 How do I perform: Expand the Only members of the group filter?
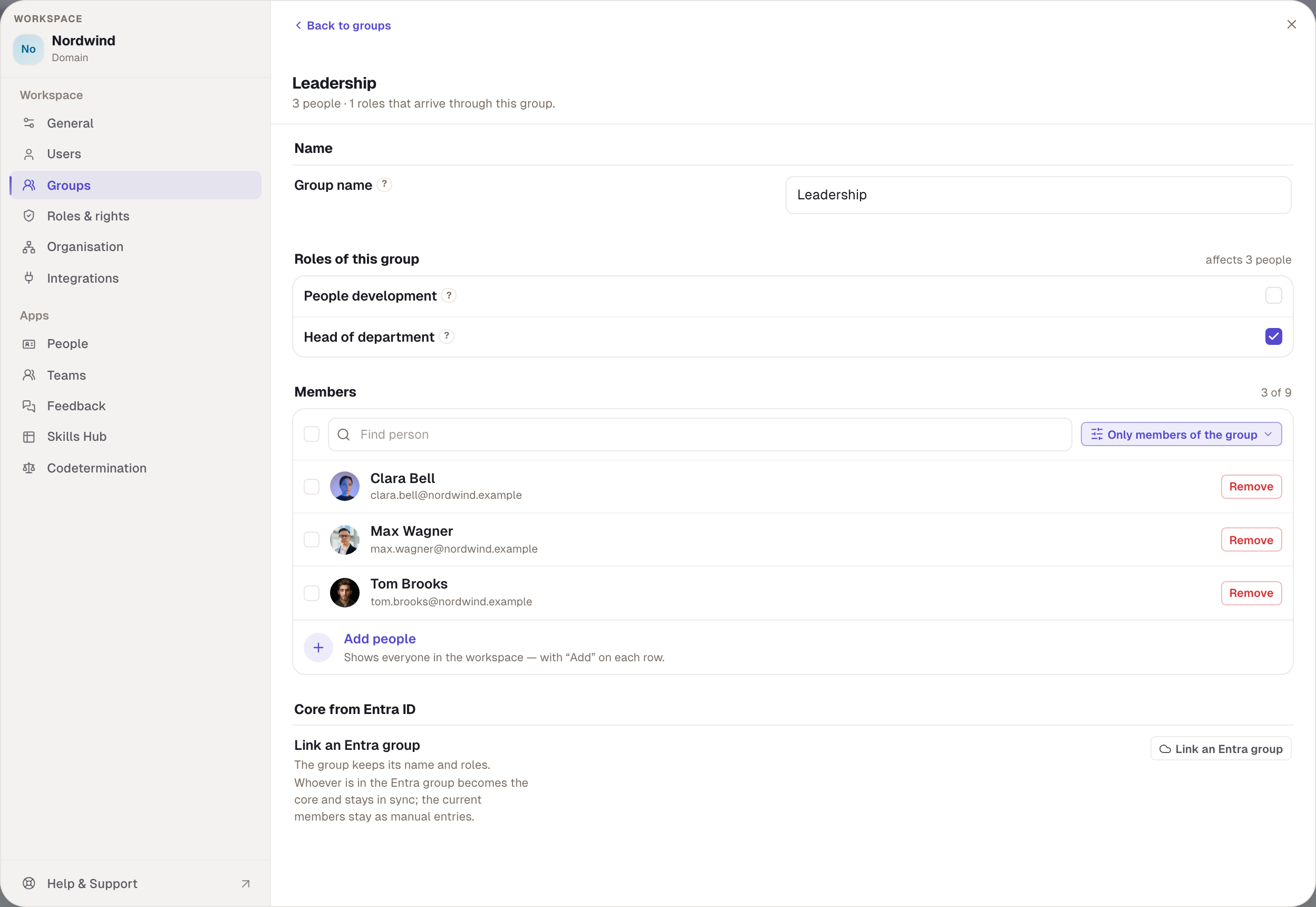(1181, 434)
